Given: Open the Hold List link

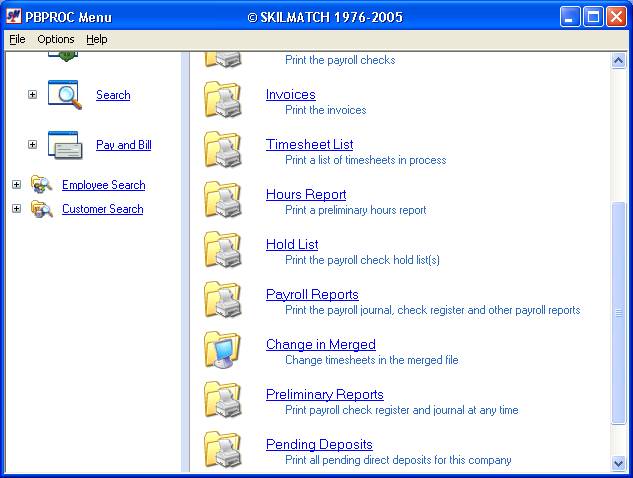Looking at the screenshot, I should 292,244.
